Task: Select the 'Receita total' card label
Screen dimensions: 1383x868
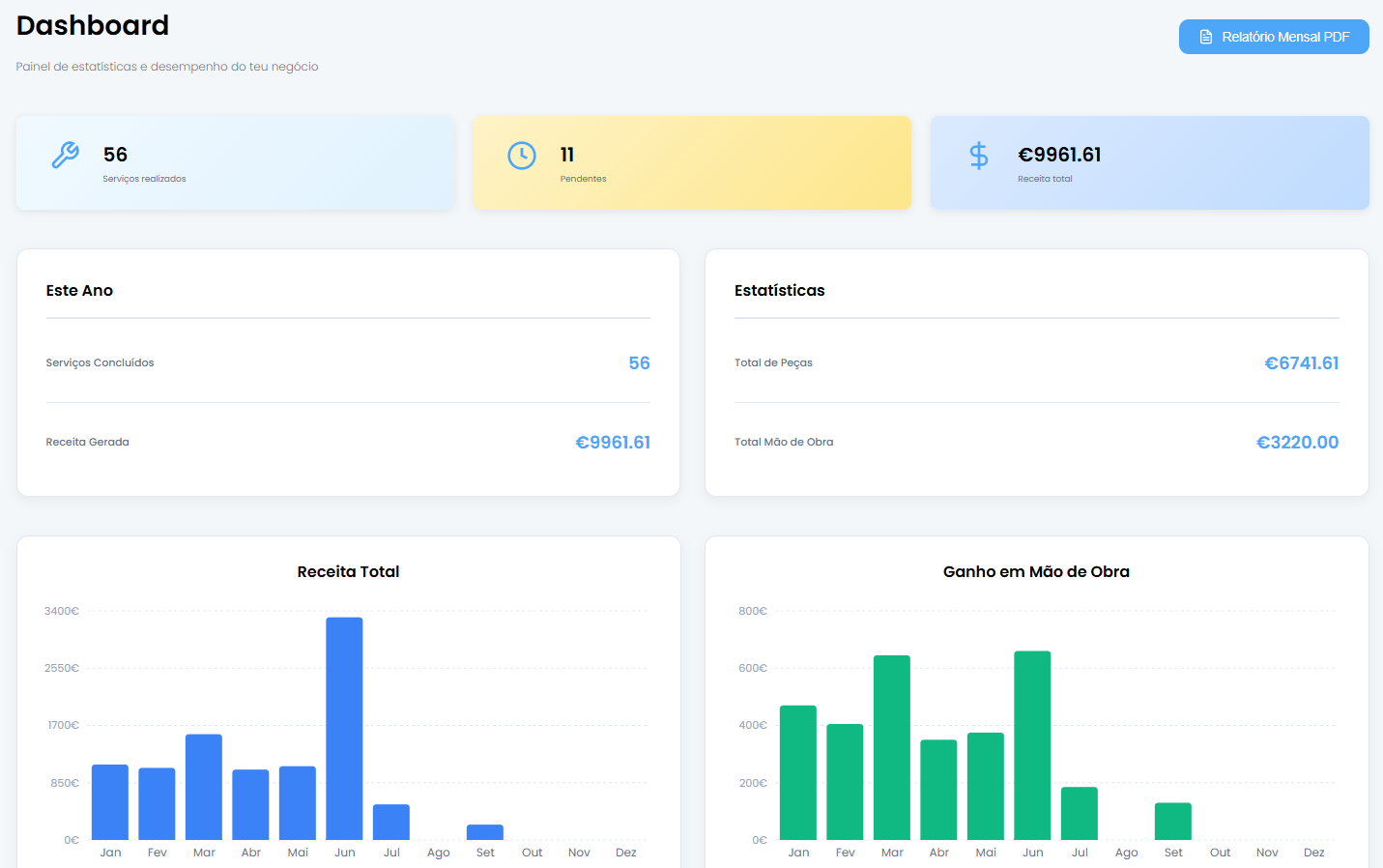Action: [1045, 179]
